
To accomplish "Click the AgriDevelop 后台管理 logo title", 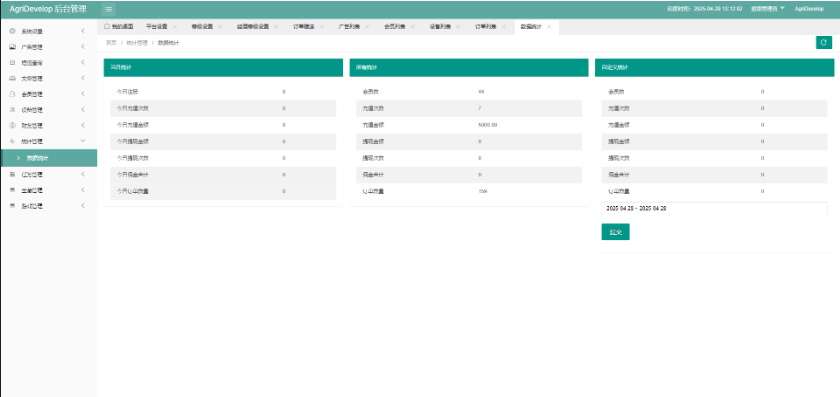I will click(48, 9).
